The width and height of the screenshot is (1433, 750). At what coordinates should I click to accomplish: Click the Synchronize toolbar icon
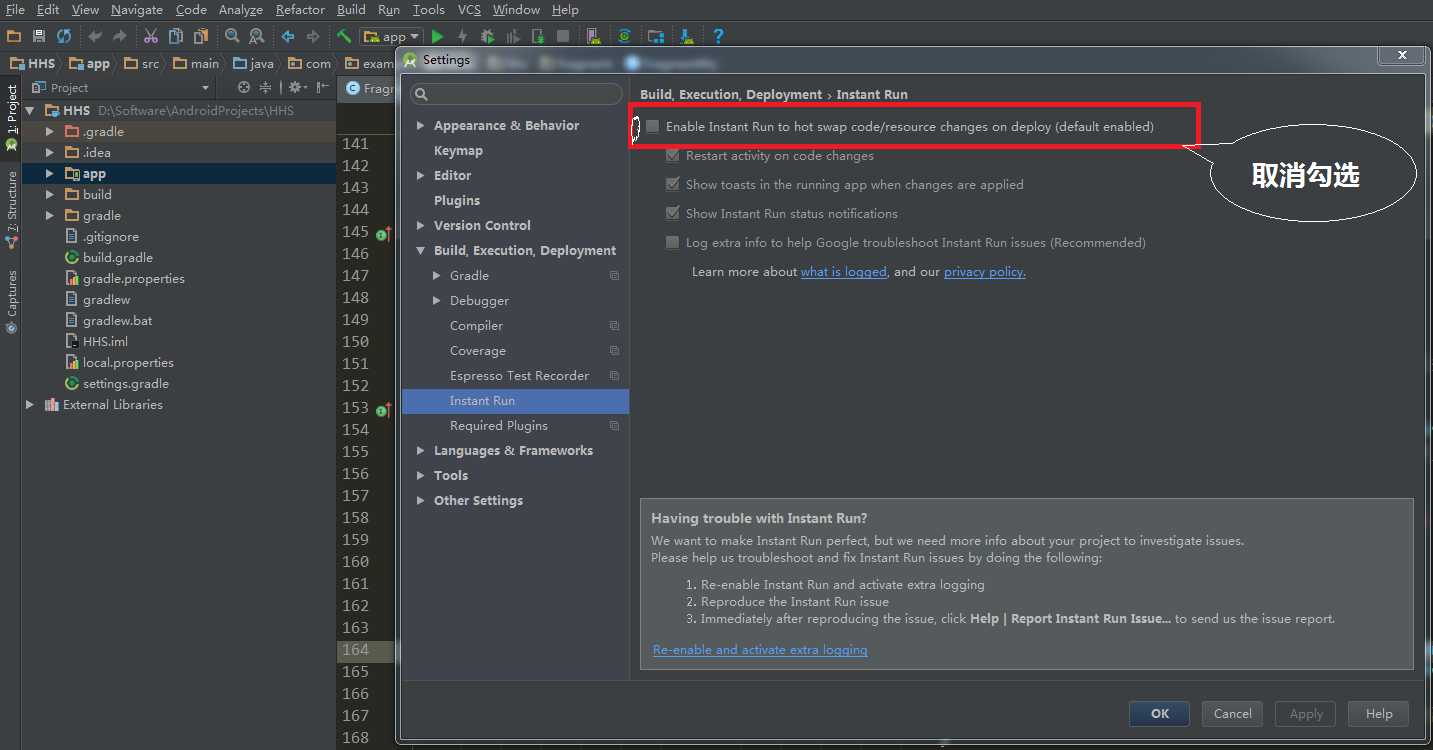pyautogui.click(x=64, y=36)
